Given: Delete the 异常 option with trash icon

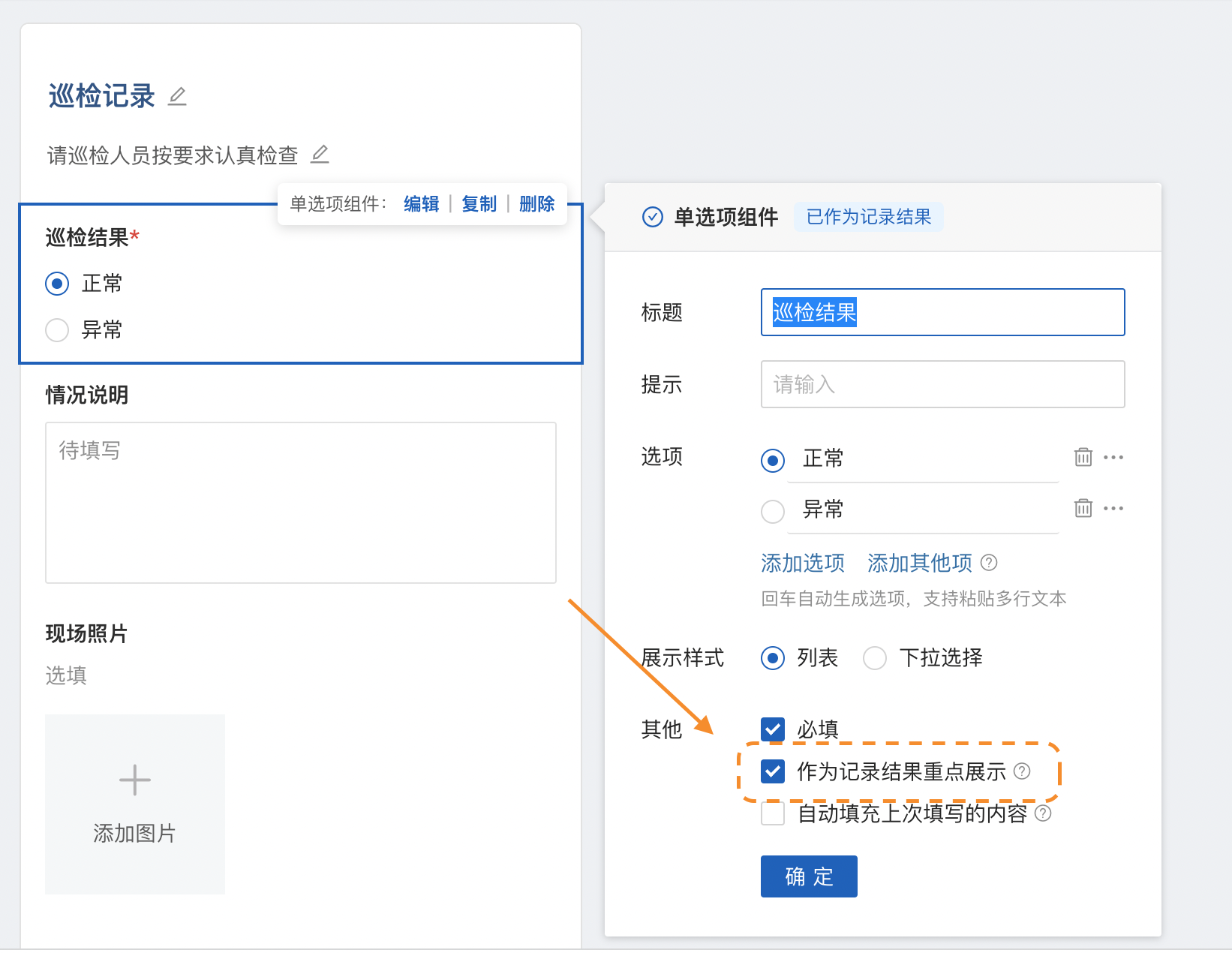Looking at the screenshot, I should point(1083,508).
